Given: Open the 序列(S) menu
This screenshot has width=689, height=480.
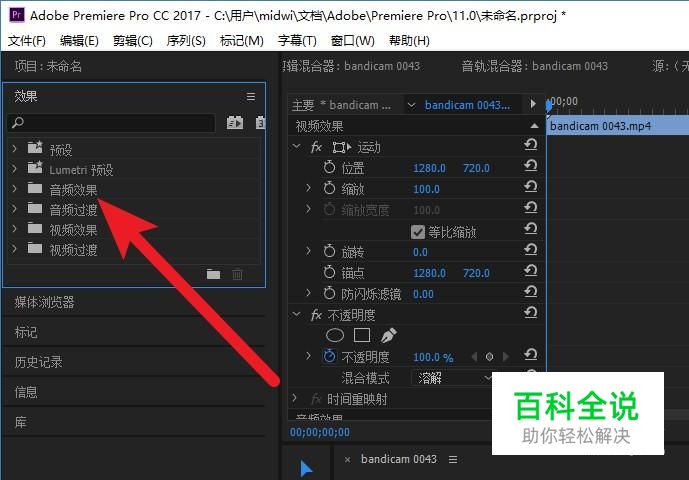Looking at the screenshot, I should pos(186,41).
